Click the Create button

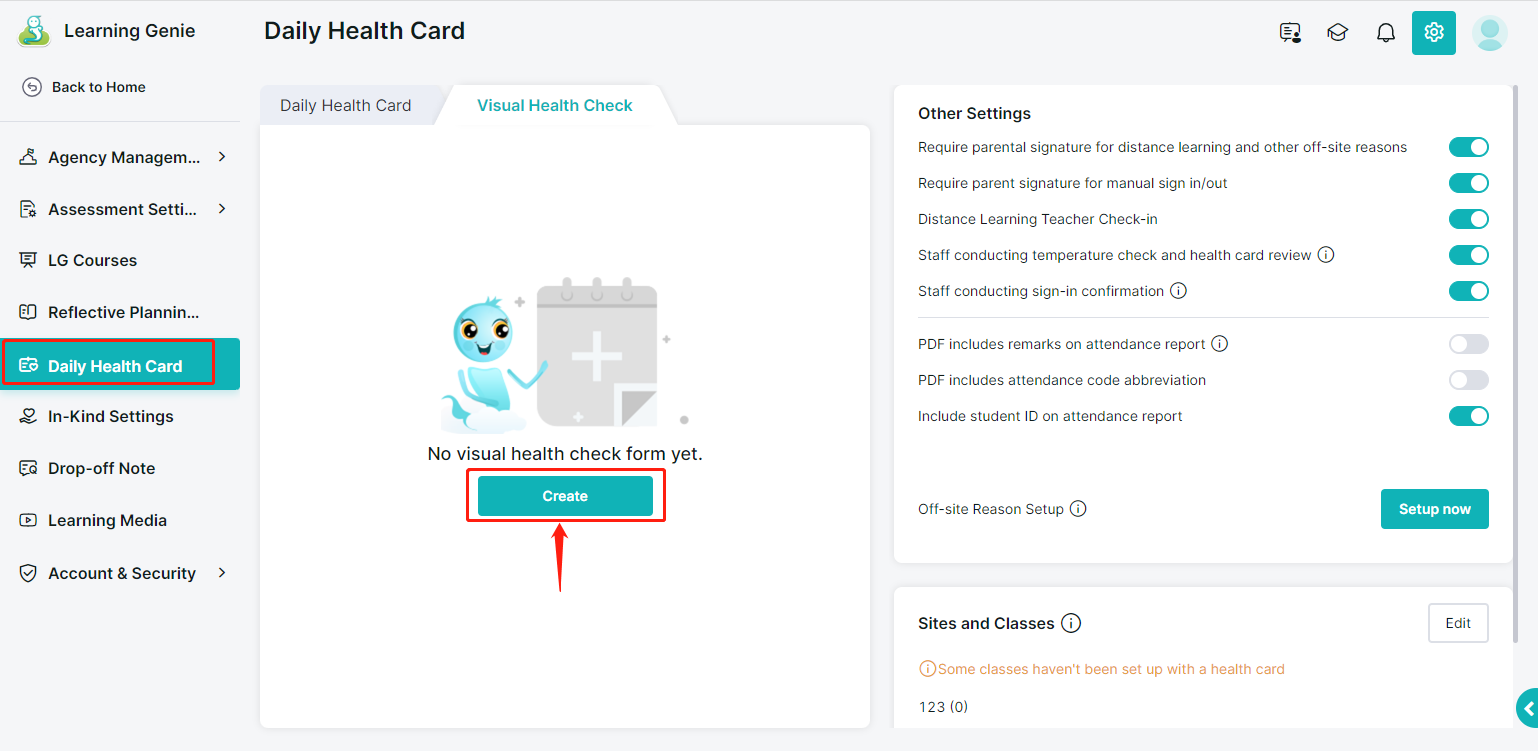[x=565, y=496]
